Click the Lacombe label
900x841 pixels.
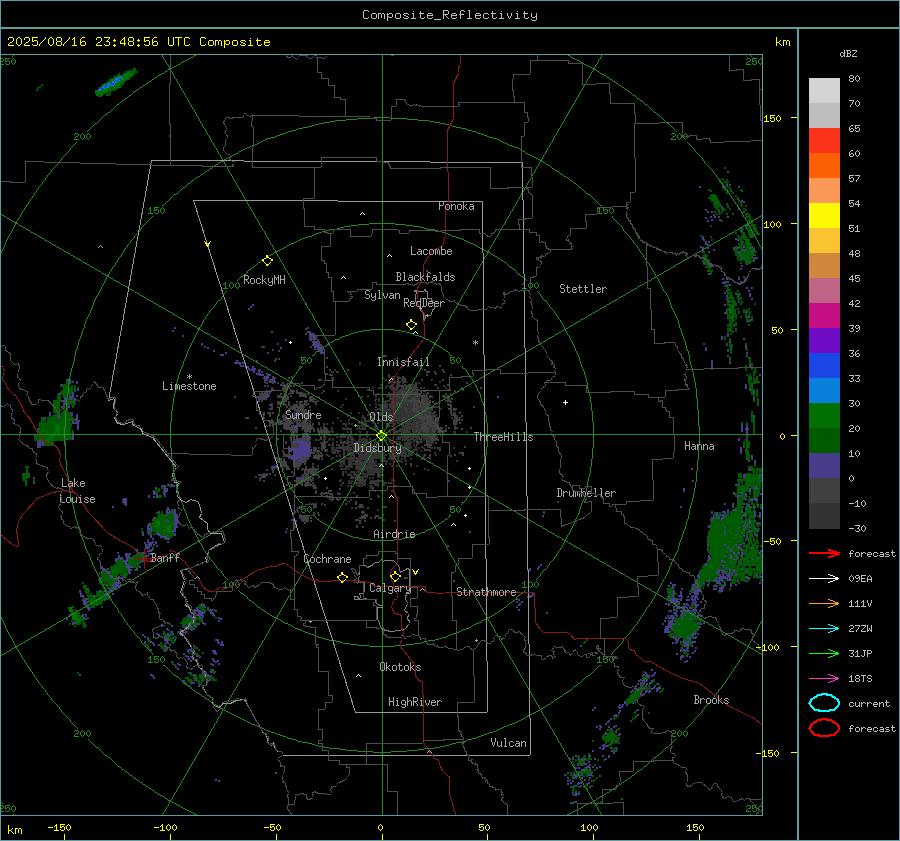(431, 251)
